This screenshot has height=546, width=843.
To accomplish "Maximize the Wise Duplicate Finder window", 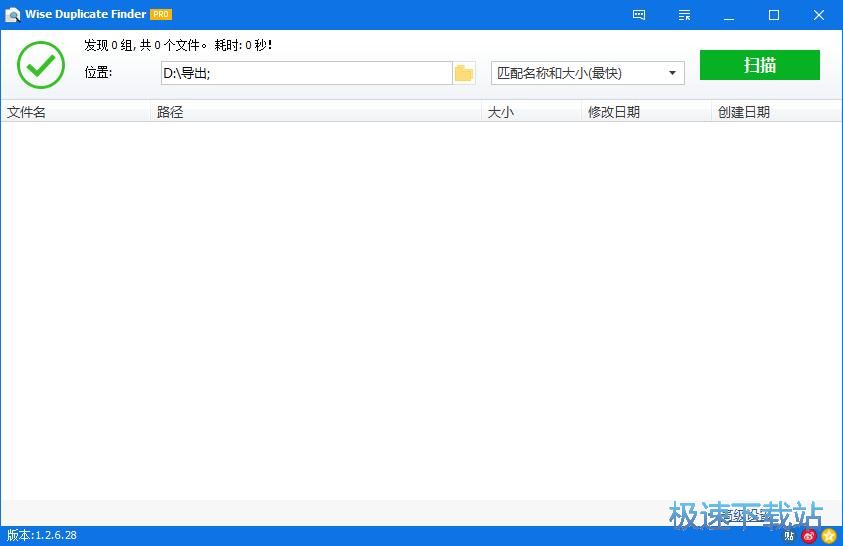I will click(774, 15).
